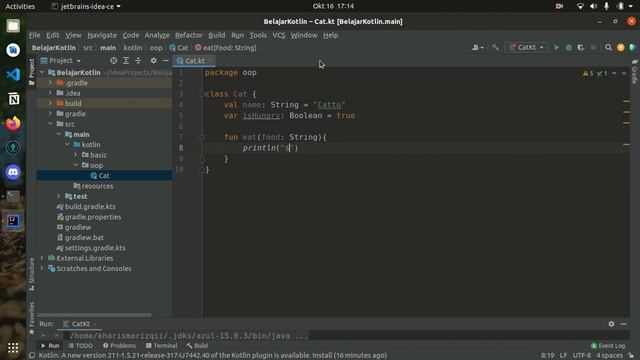Select gradle.properties file
640x360 pixels.
[93, 217]
